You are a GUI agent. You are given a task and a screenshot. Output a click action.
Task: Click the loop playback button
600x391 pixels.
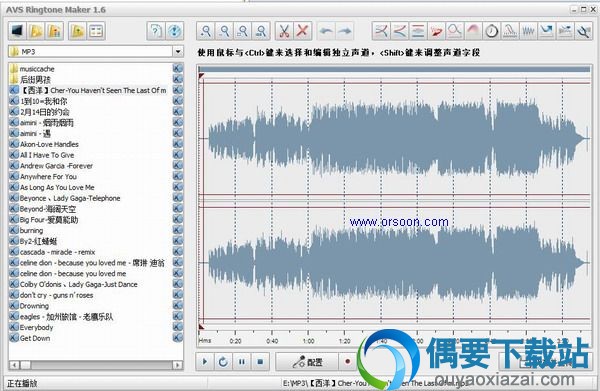click(x=223, y=362)
